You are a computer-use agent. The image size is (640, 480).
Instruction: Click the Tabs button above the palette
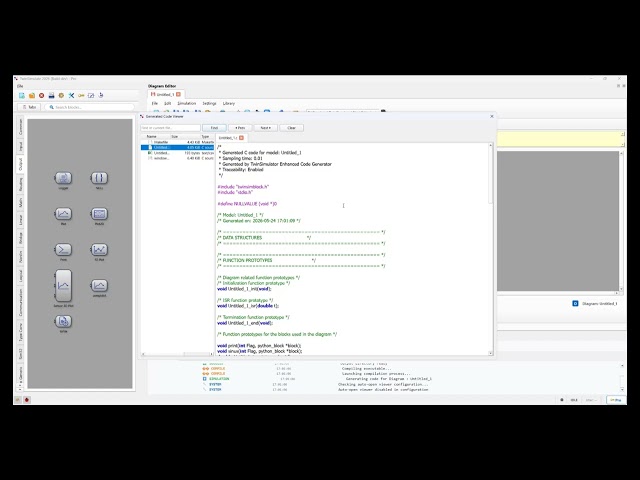point(29,107)
